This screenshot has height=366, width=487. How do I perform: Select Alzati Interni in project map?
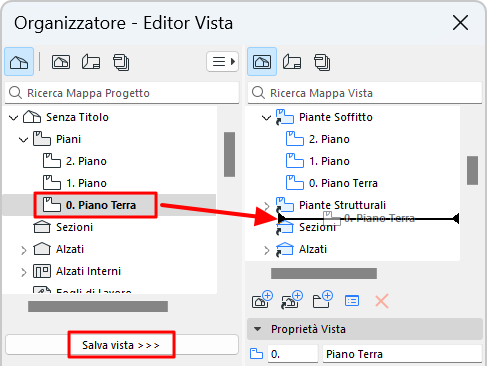(88, 271)
